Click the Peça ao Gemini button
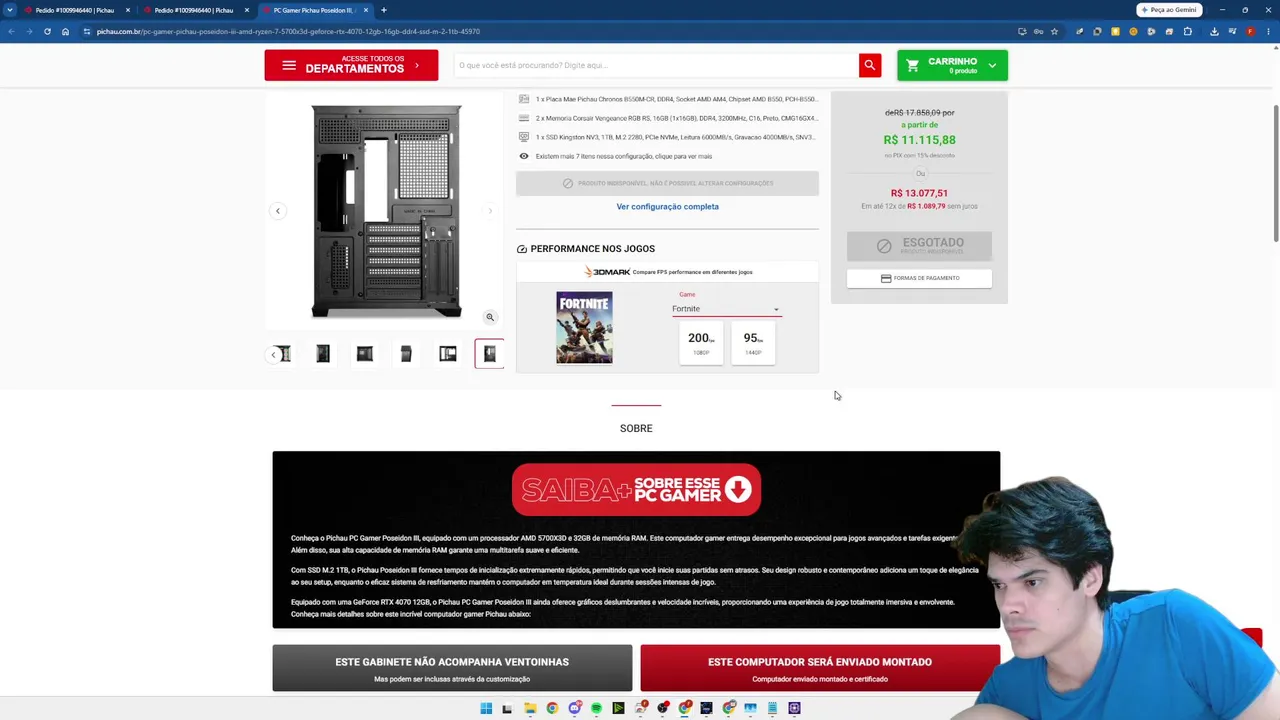 tap(1169, 10)
